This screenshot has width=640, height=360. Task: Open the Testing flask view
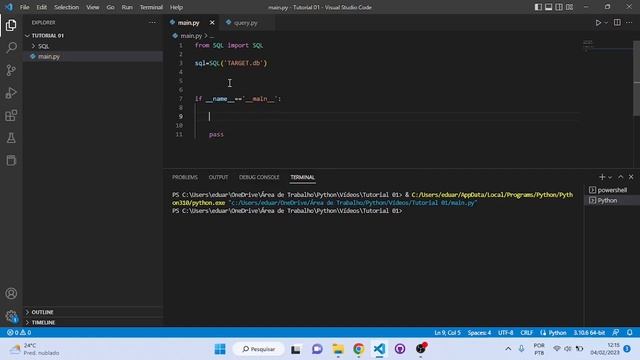(11, 138)
